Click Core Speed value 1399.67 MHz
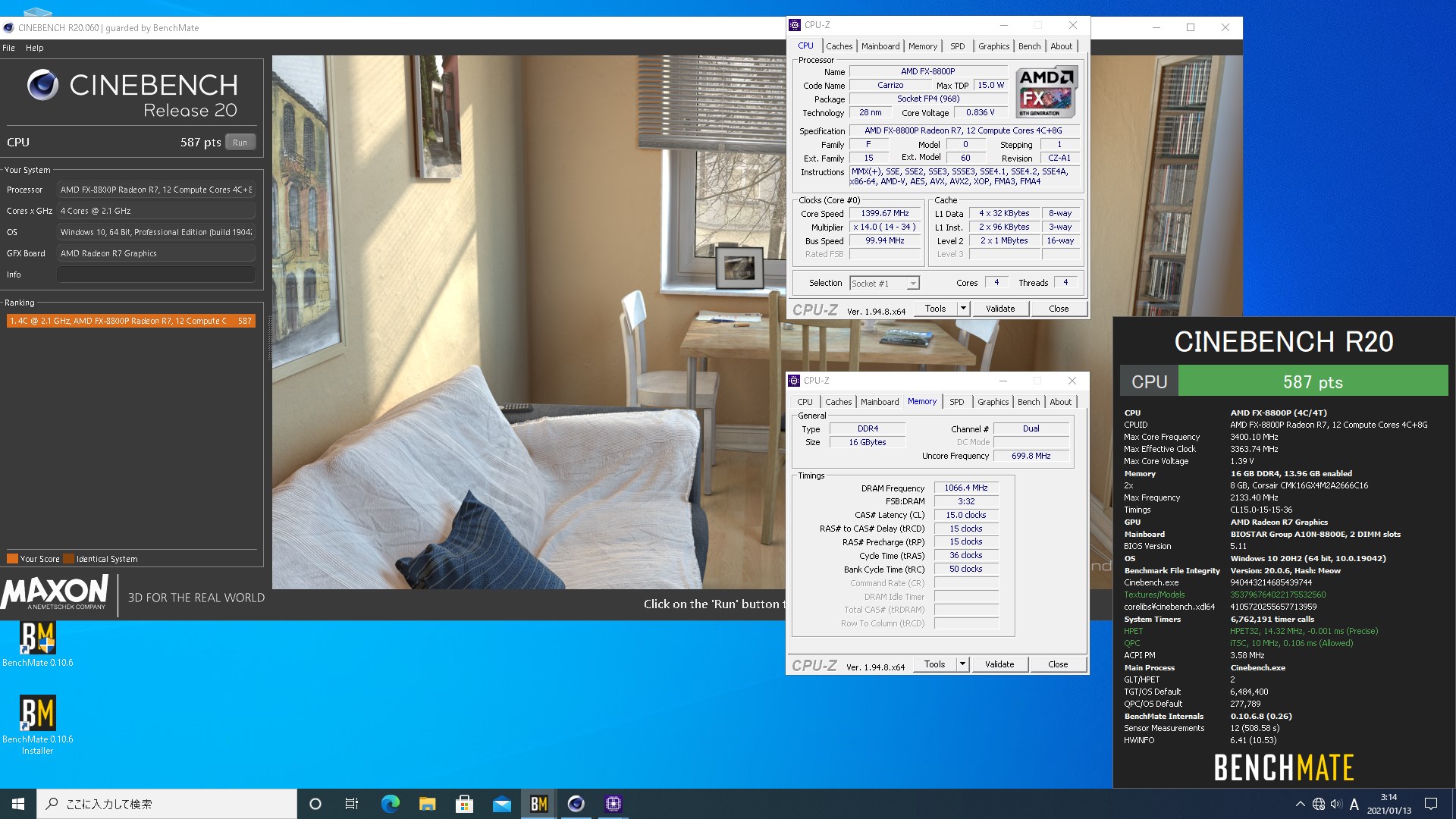The height and width of the screenshot is (819, 1456). pos(885,214)
